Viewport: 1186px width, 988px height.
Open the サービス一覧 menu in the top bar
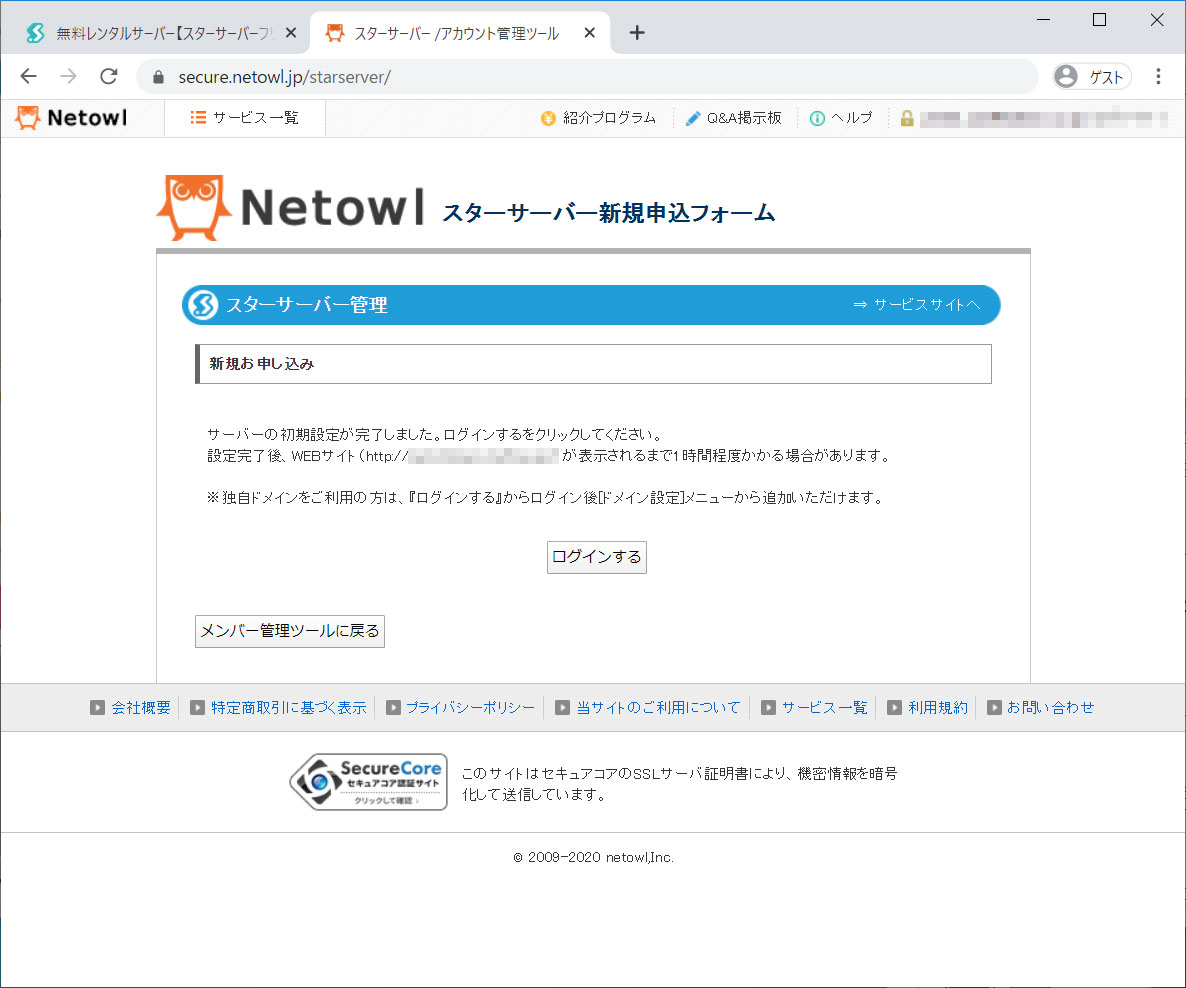(245, 118)
